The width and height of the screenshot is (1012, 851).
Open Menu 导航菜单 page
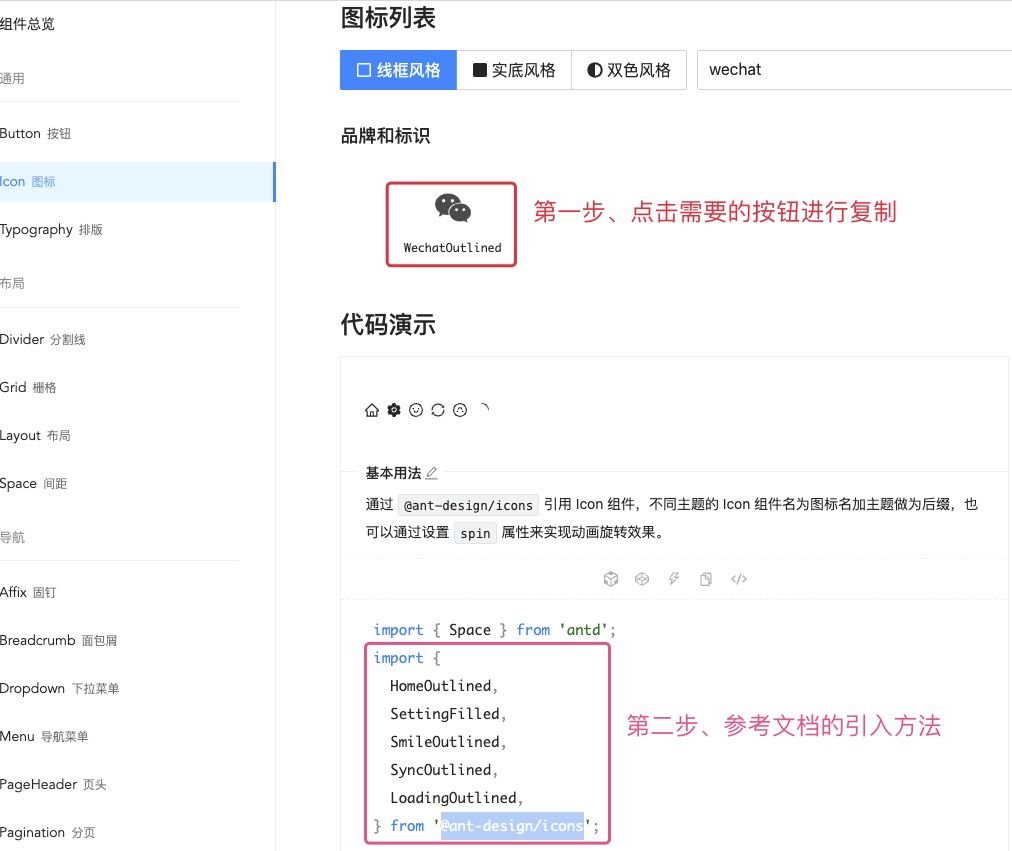(45, 736)
